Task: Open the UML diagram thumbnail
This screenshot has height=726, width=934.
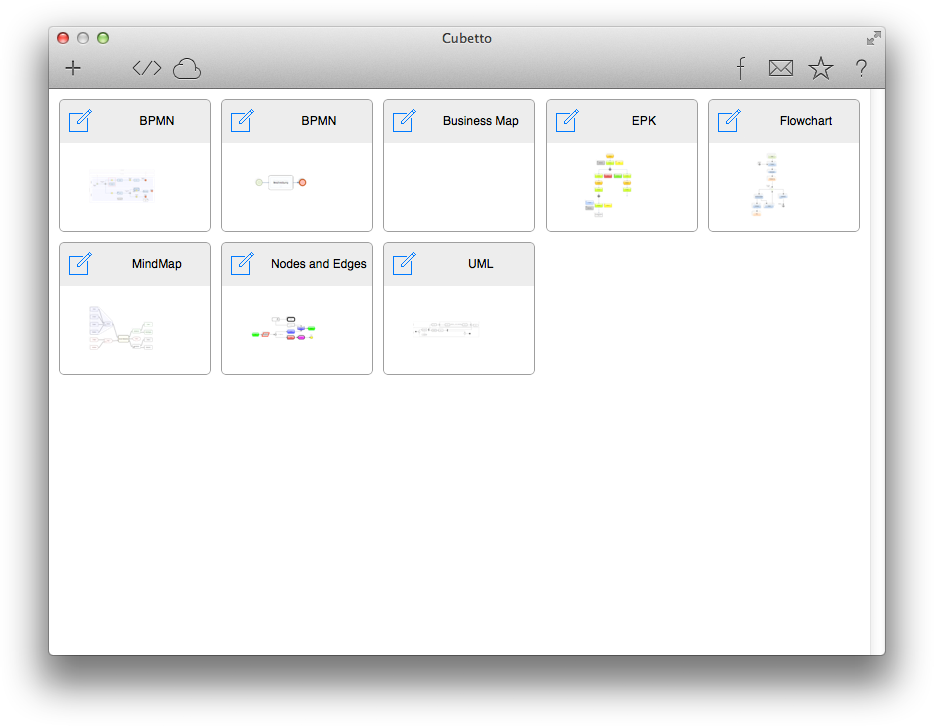Action: [x=446, y=329]
